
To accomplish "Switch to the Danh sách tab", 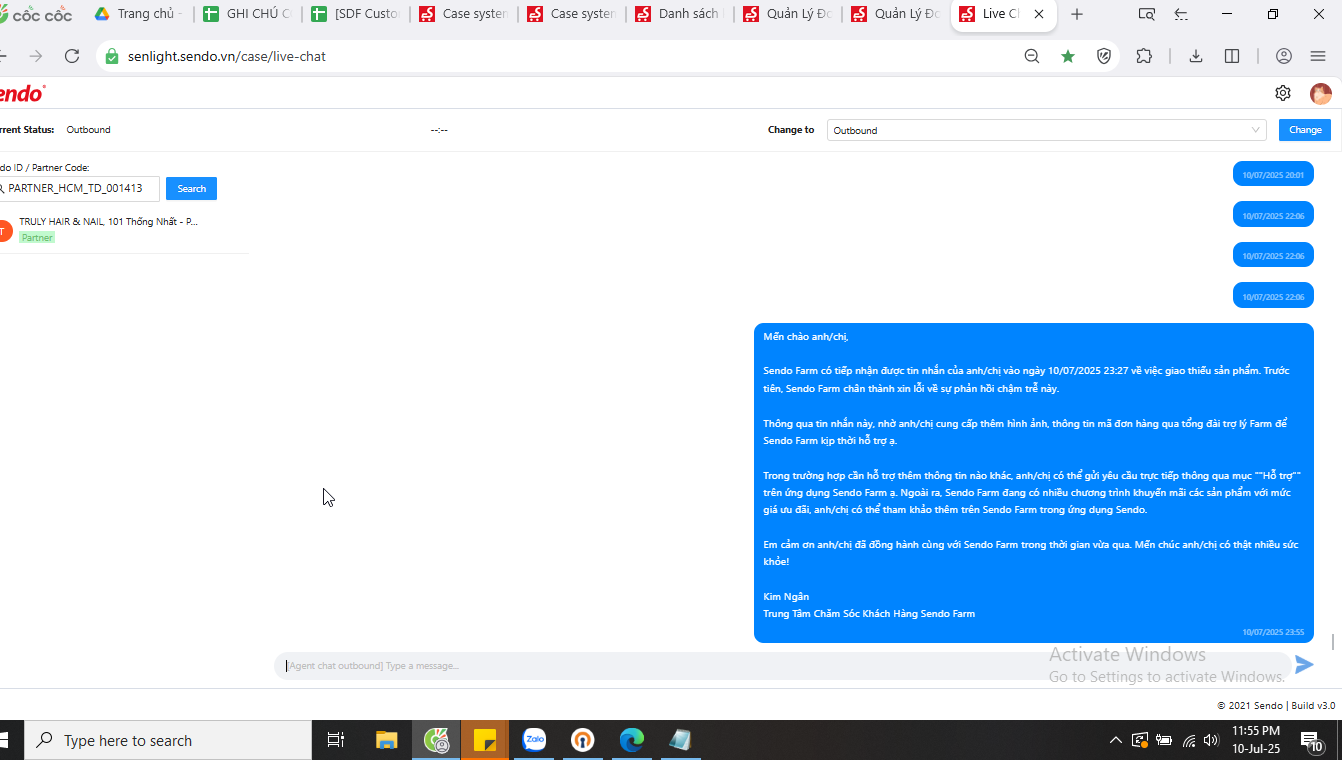I will click(680, 14).
